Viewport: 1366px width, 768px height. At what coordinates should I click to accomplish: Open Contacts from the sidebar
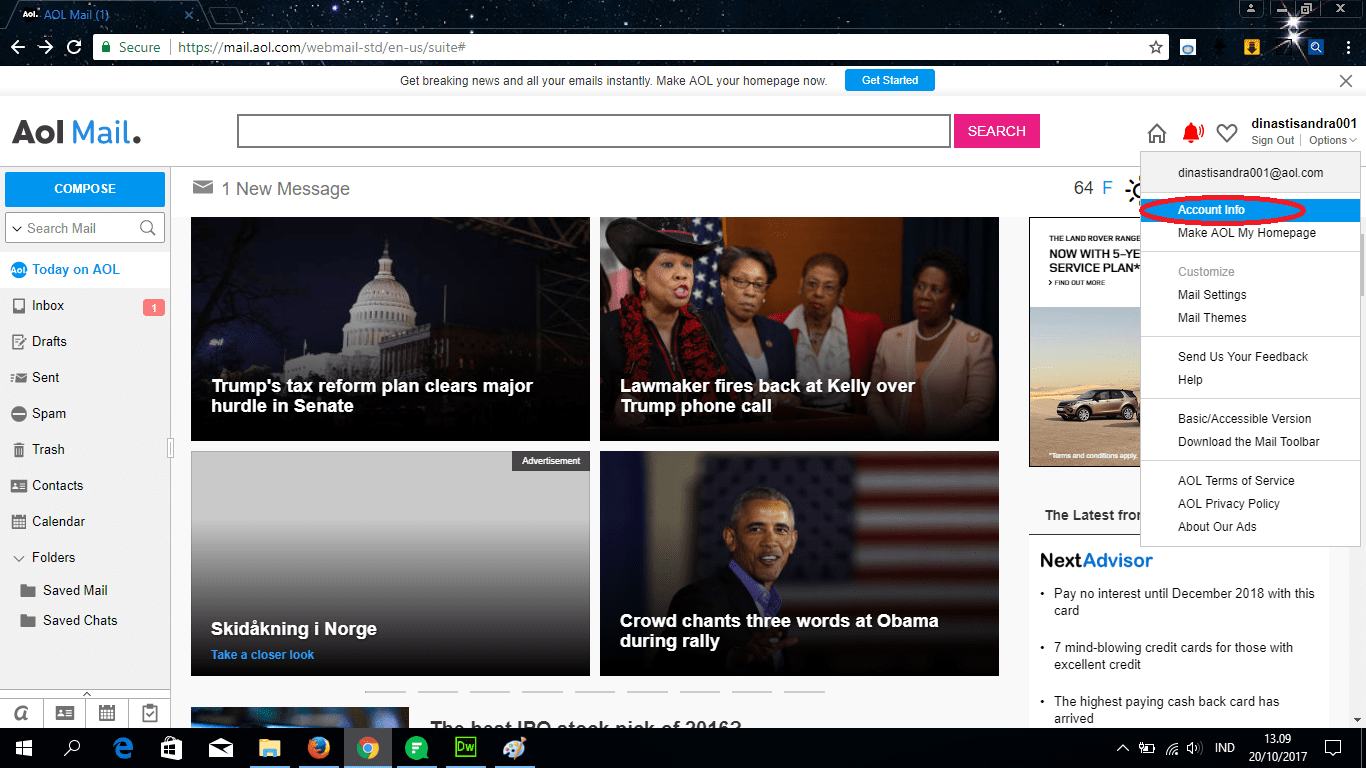(x=57, y=486)
